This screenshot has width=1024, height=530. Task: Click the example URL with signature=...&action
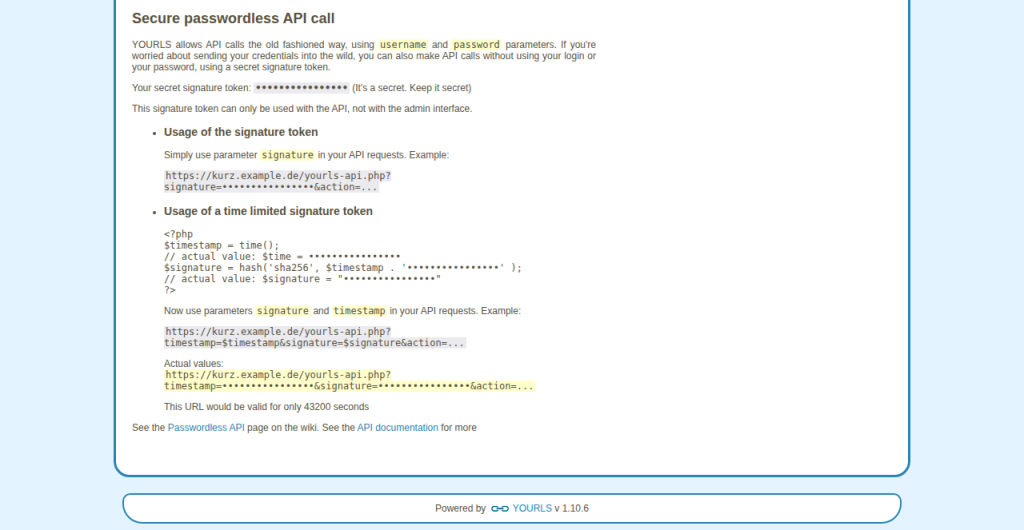[x=278, y=181]
